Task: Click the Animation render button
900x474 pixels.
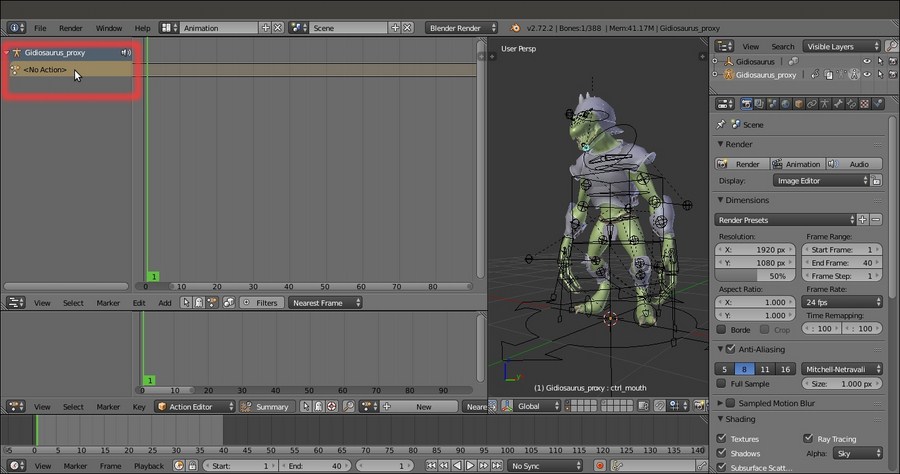Action: [797, 164]
